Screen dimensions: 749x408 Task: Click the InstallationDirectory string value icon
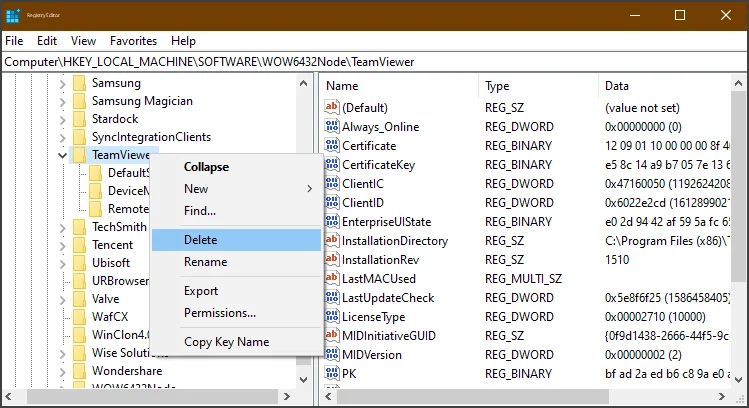(332, 240)
